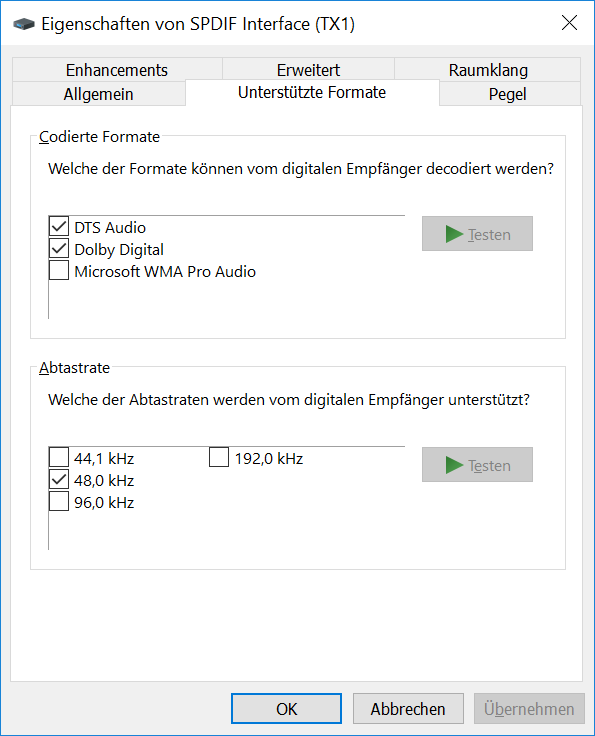
Task: Enable the 96,0 kHz sample rate
Action: 59,502
